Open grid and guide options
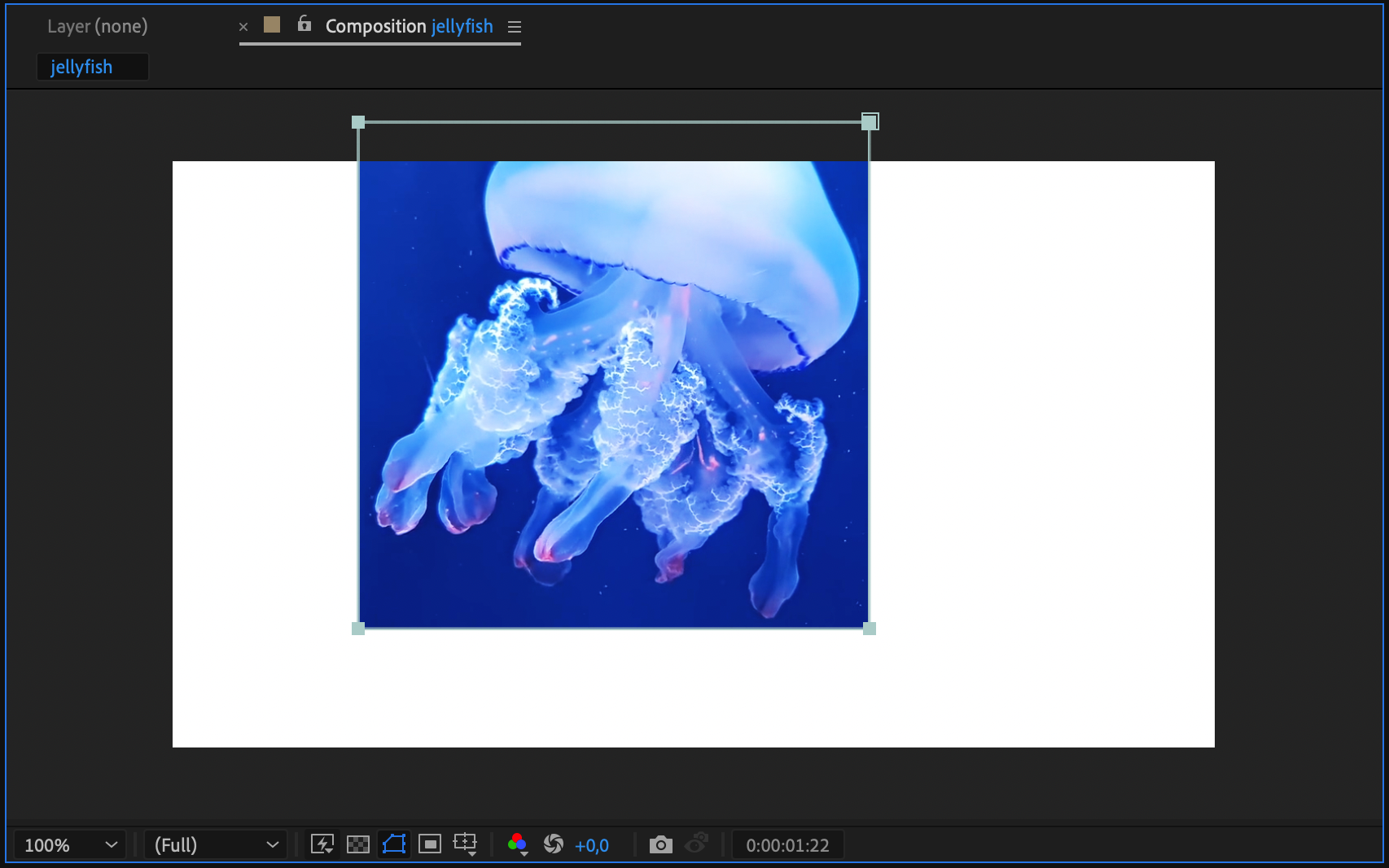 (x=466, y=844)
